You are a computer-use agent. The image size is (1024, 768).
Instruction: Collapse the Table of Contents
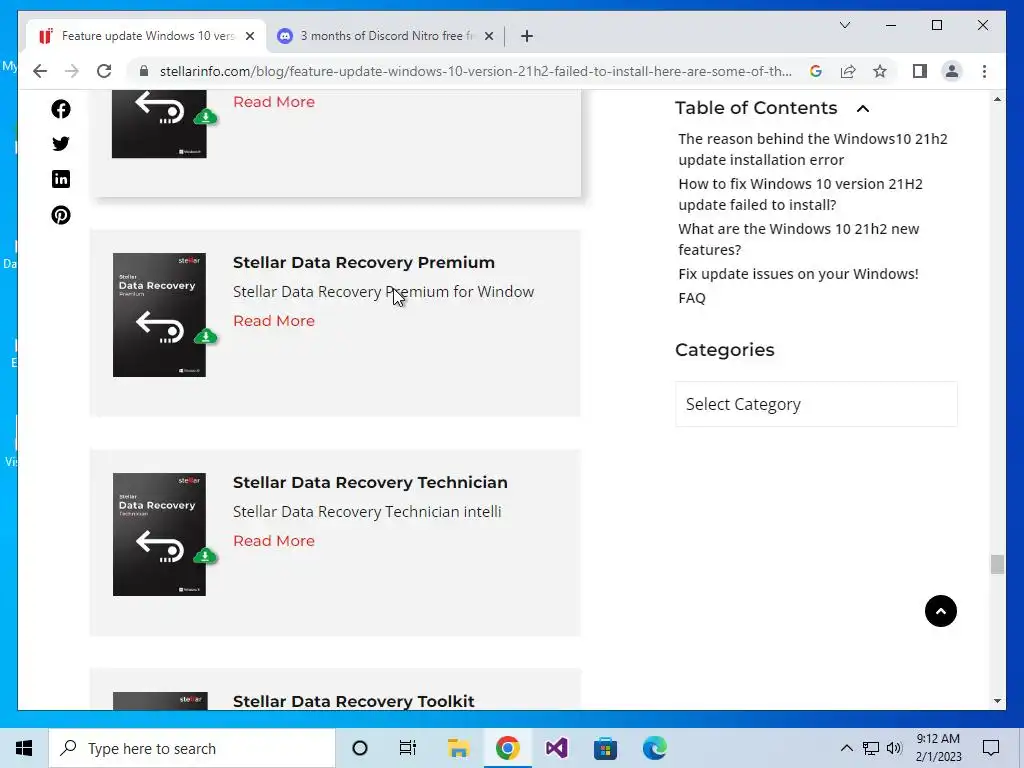[863, 108]
